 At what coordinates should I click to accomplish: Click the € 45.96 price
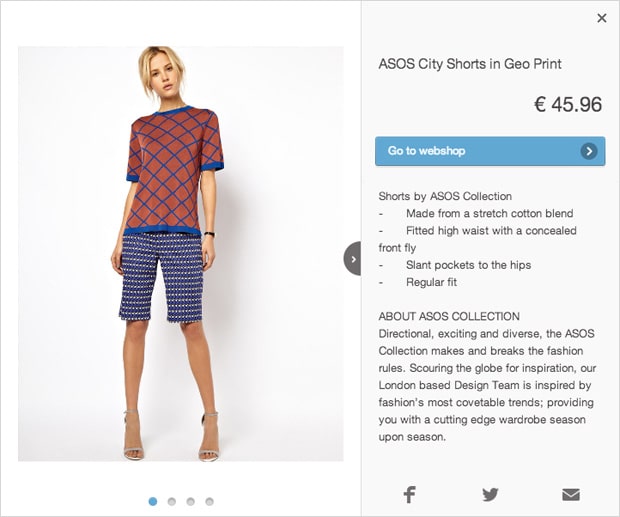pos(568,104)
